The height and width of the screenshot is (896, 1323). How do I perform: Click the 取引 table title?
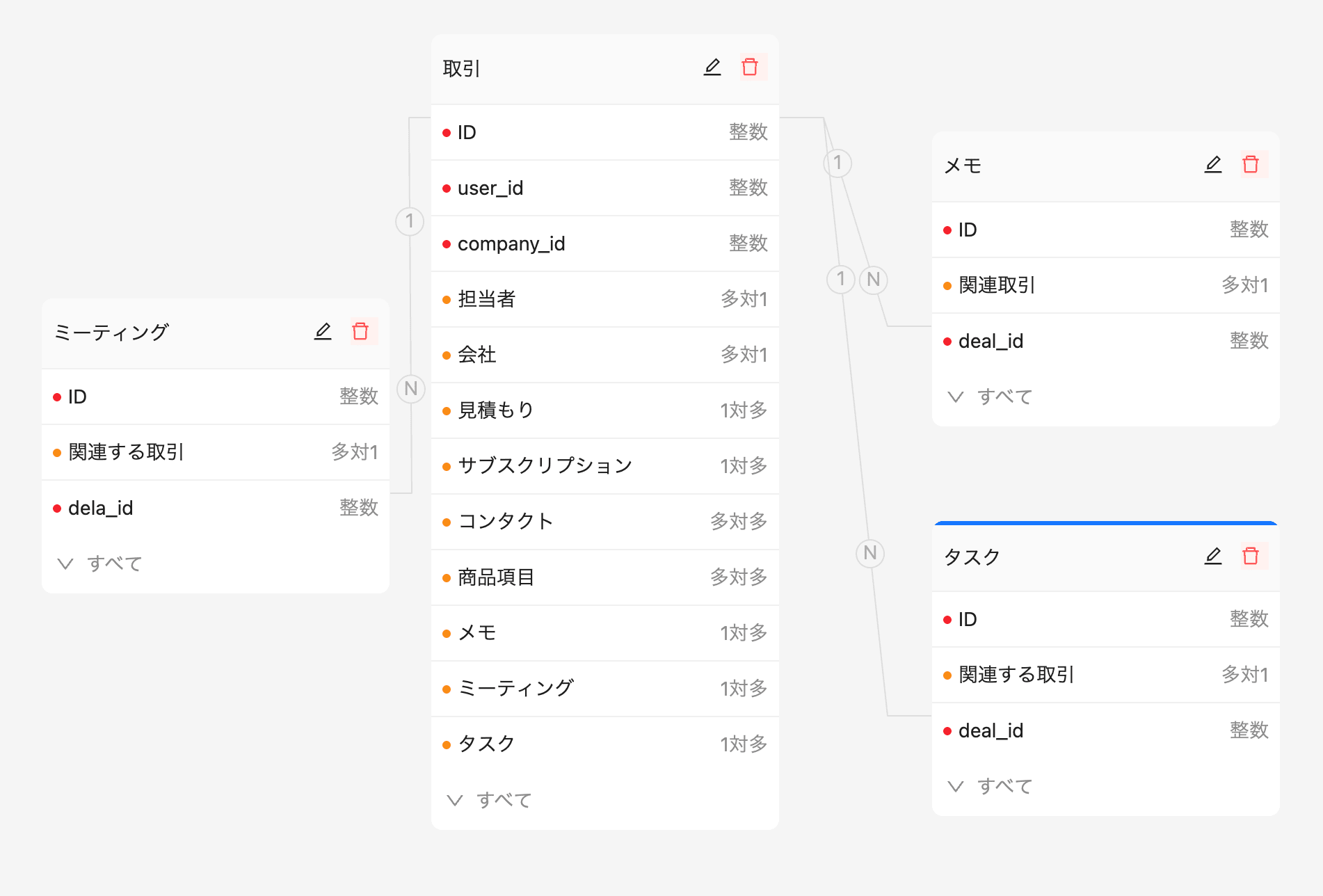[461, 68]
